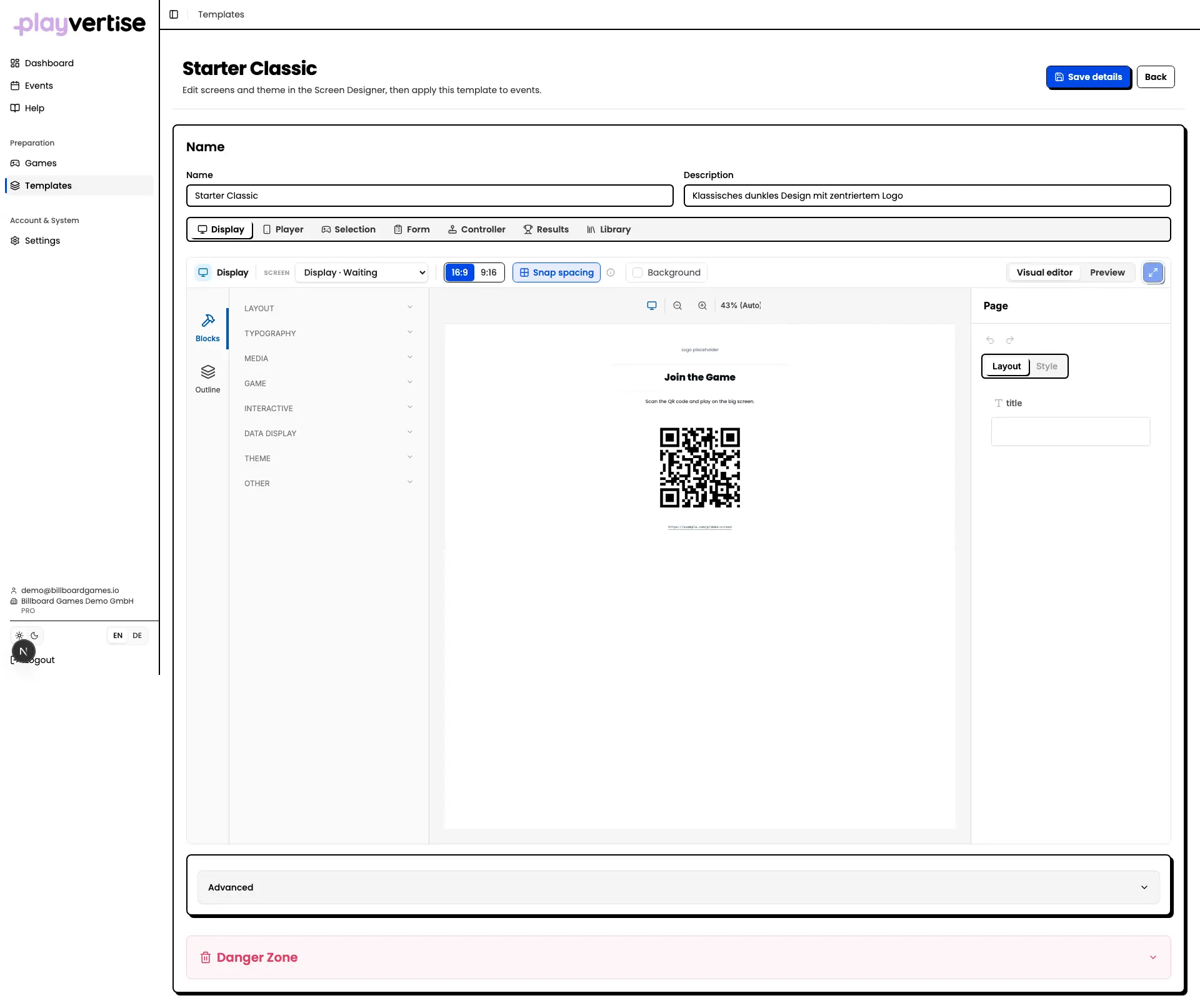
Task: Zoom in the canvas
Action: 702,306
